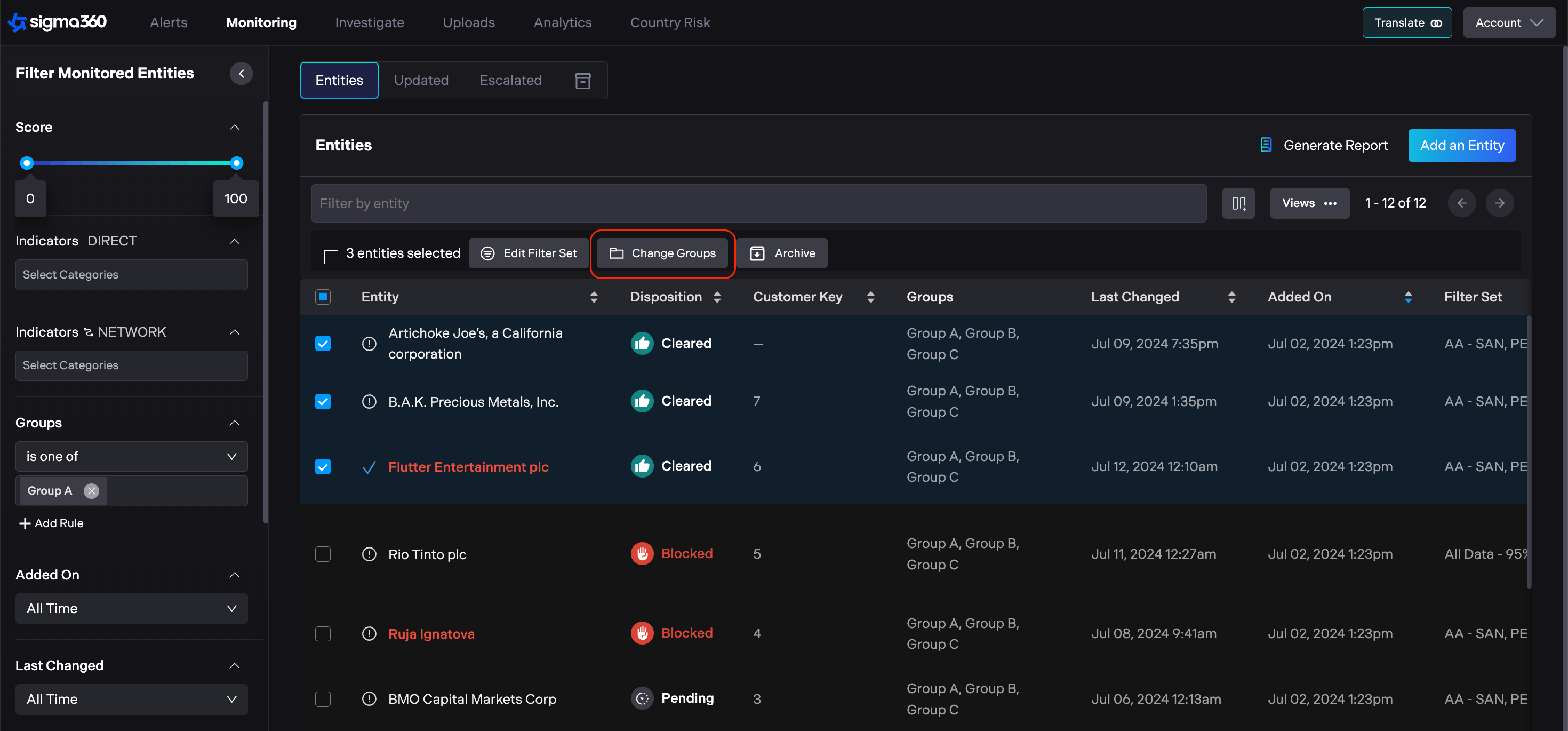Expand the Account menu
Image resolution: width=1568 pixels, height=731 pixels.
tap(1508, 22)
